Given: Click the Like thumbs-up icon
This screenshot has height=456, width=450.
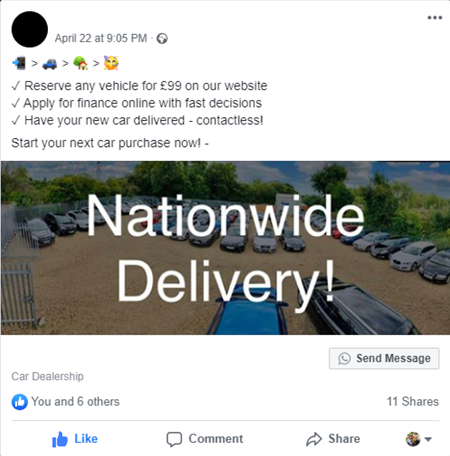Looking at the screenshot, I should click(60, 439).
